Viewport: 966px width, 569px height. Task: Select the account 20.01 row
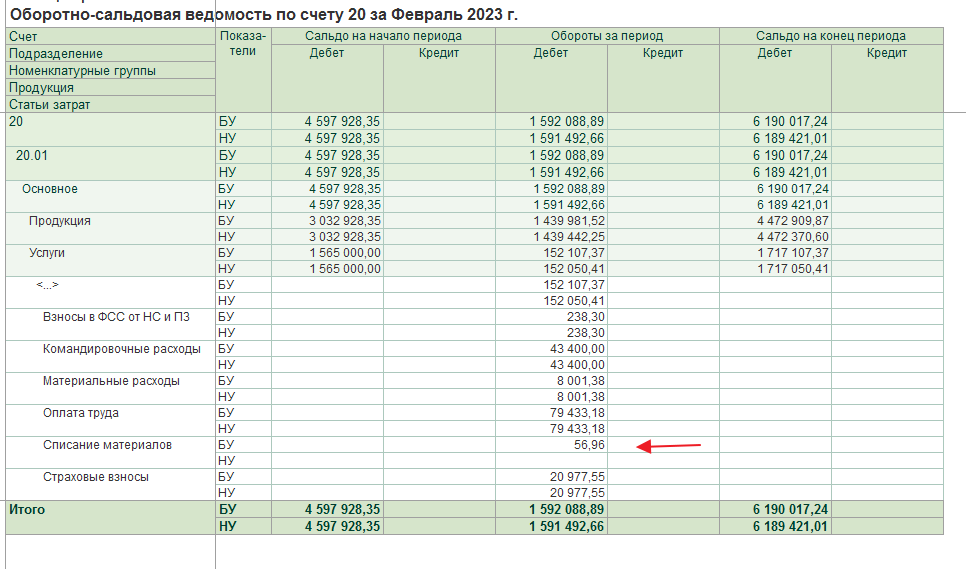click(33, 156)
